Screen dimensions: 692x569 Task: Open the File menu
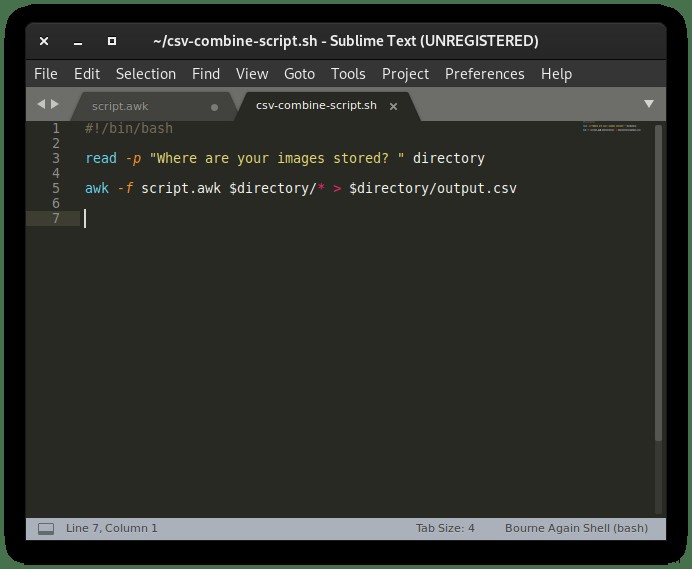point(46,74)
